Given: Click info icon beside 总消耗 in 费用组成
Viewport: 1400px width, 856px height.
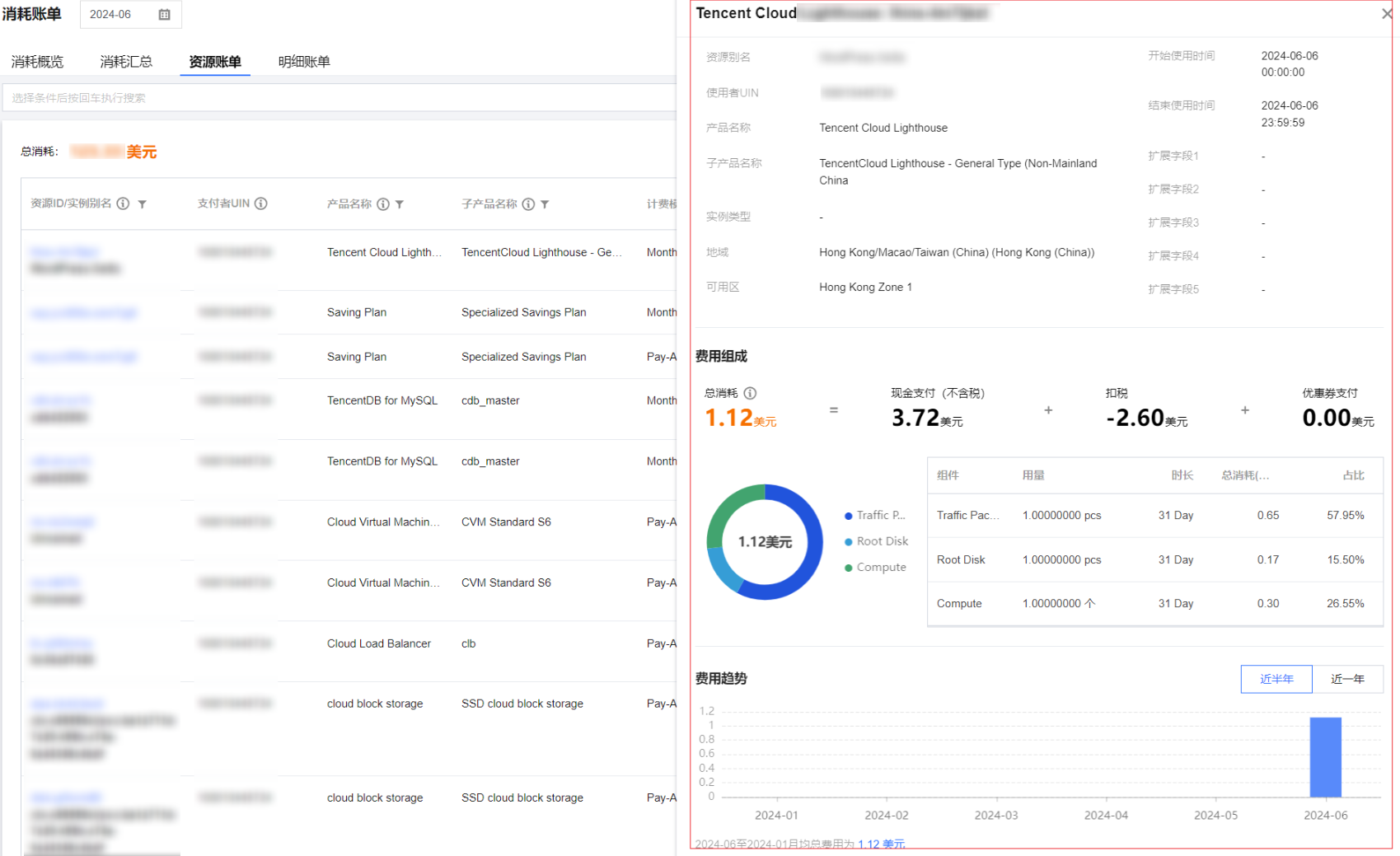Looking at the screenshot, I should (750, 393).
